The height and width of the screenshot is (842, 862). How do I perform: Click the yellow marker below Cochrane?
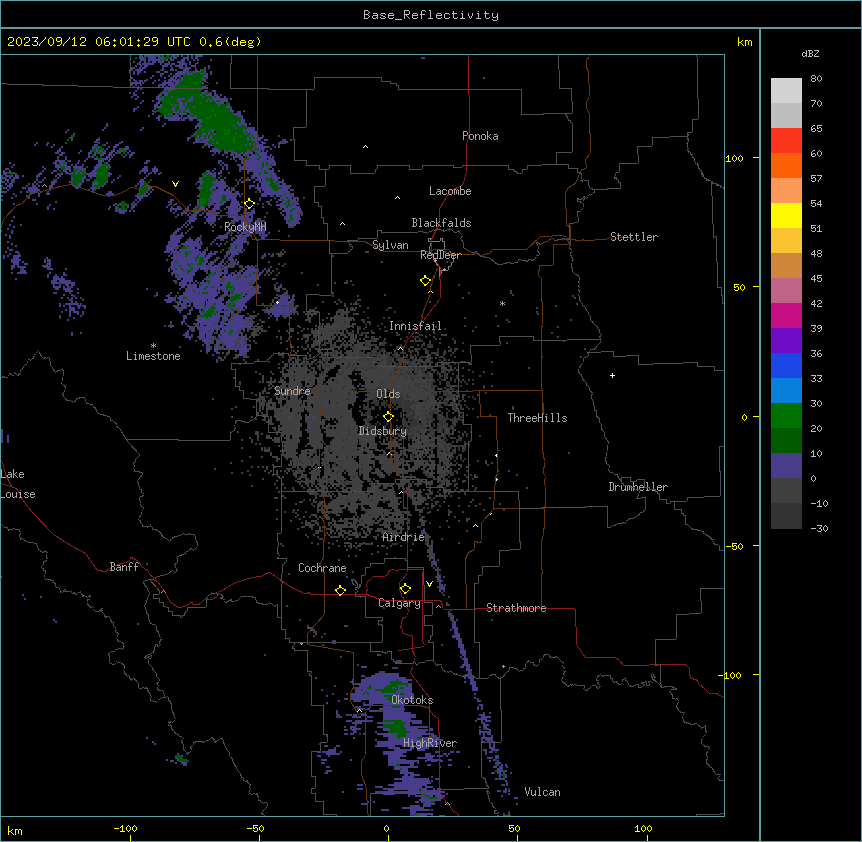pos(340,590)
